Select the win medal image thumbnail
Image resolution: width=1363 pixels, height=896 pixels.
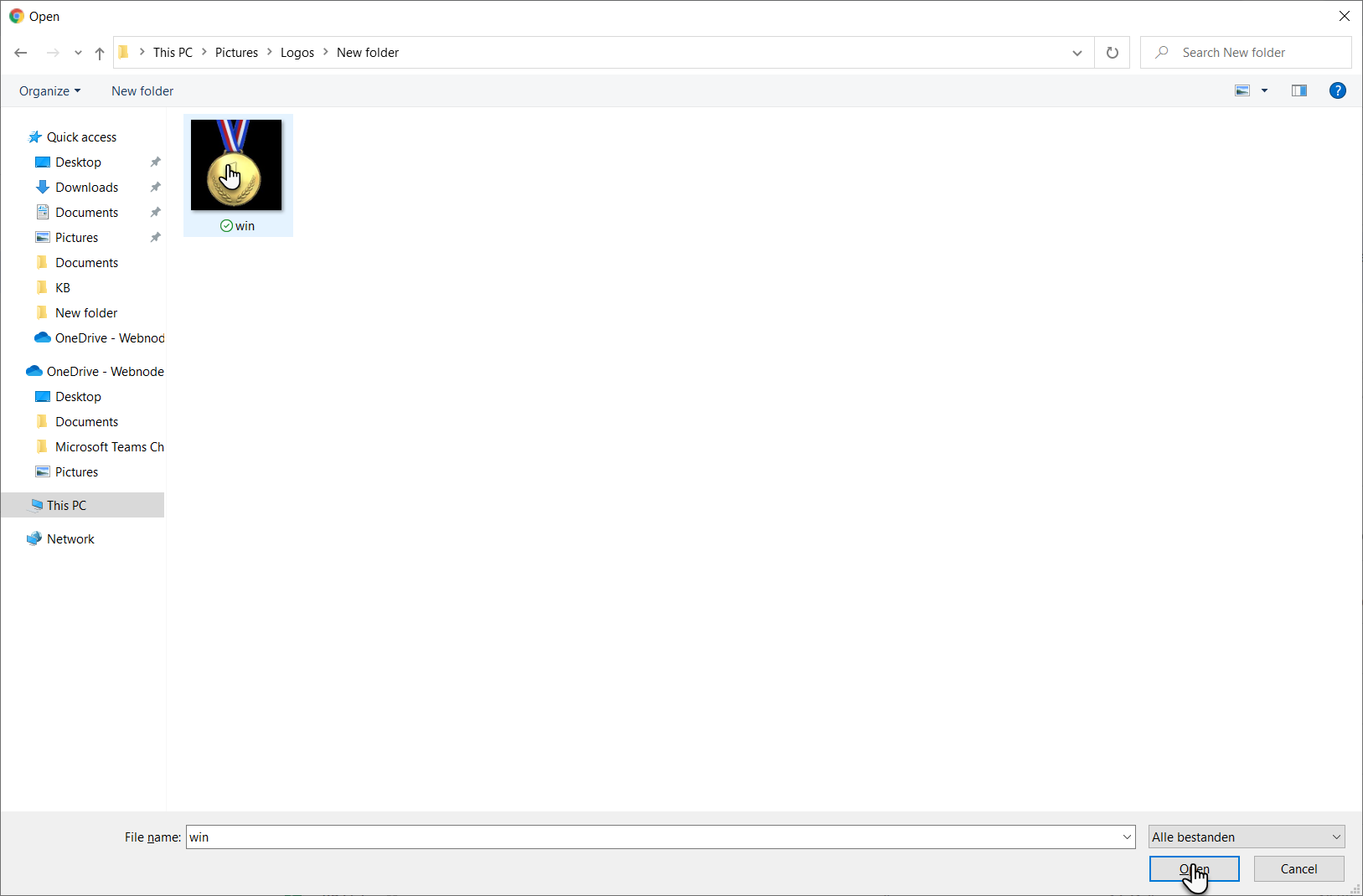tap(236, 165)
